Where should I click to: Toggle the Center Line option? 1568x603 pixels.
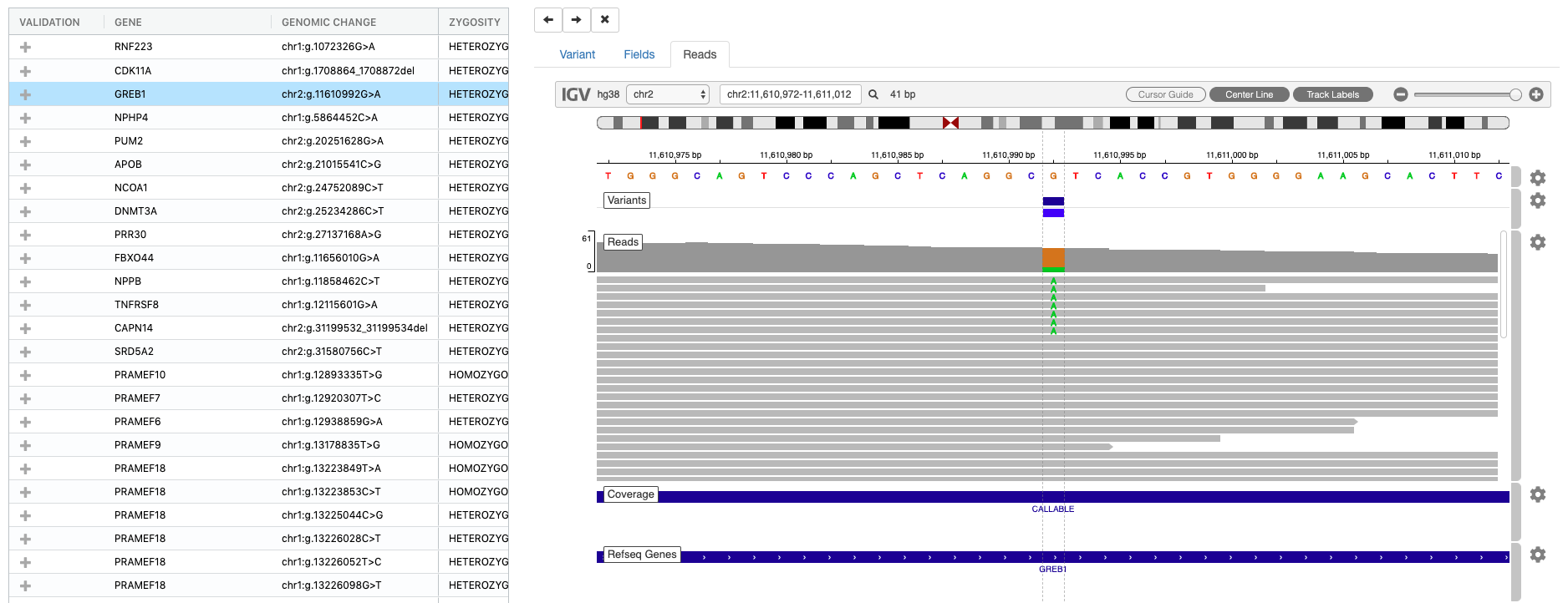(x=1249, y=94)
